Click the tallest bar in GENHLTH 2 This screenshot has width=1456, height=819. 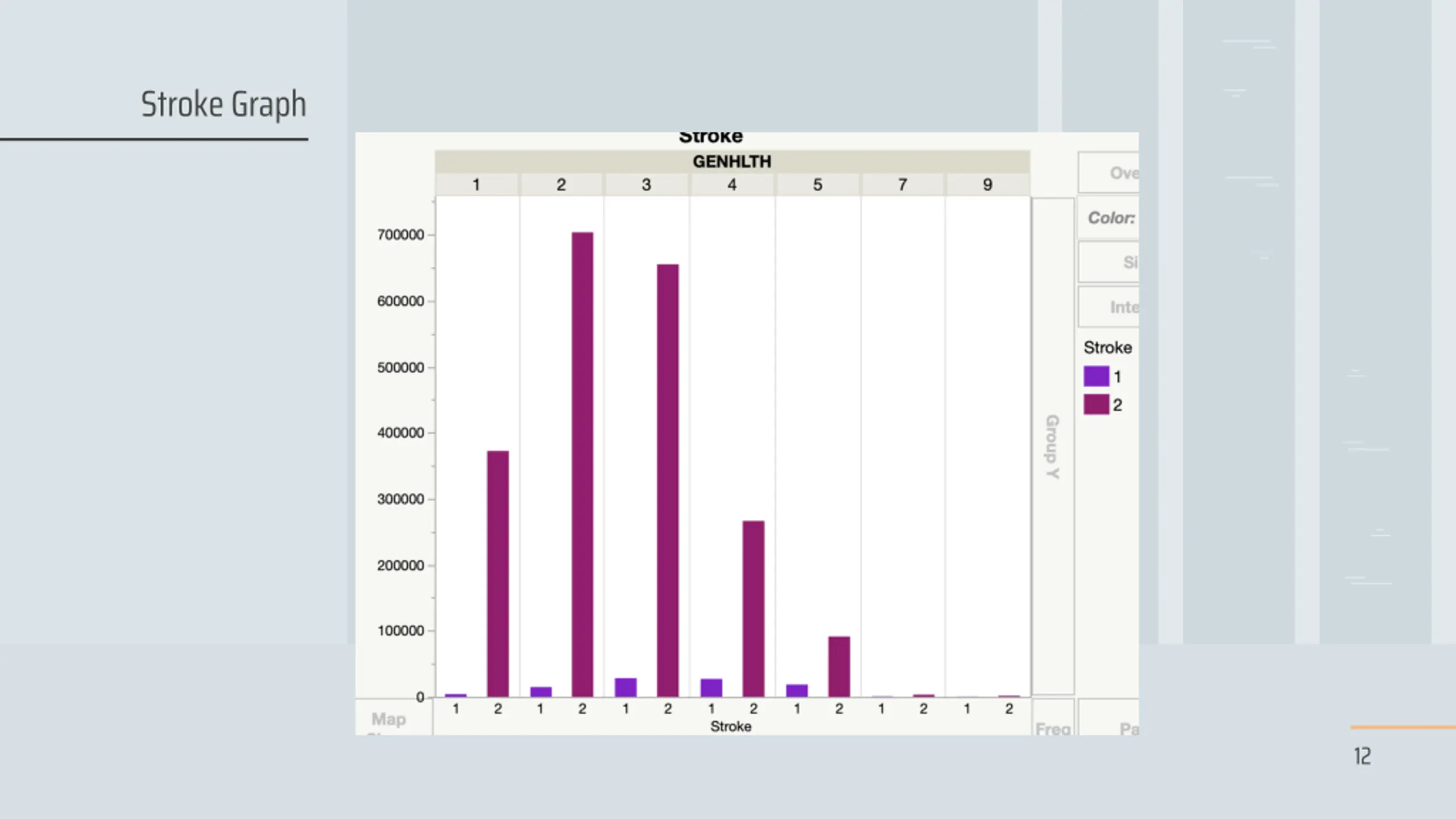[582, 464]
